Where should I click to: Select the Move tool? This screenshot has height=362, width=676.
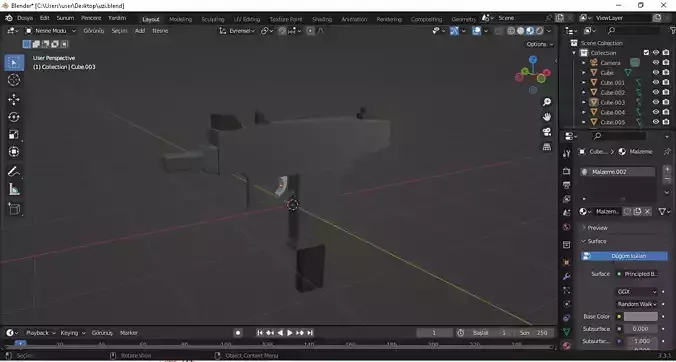(14, 100)
